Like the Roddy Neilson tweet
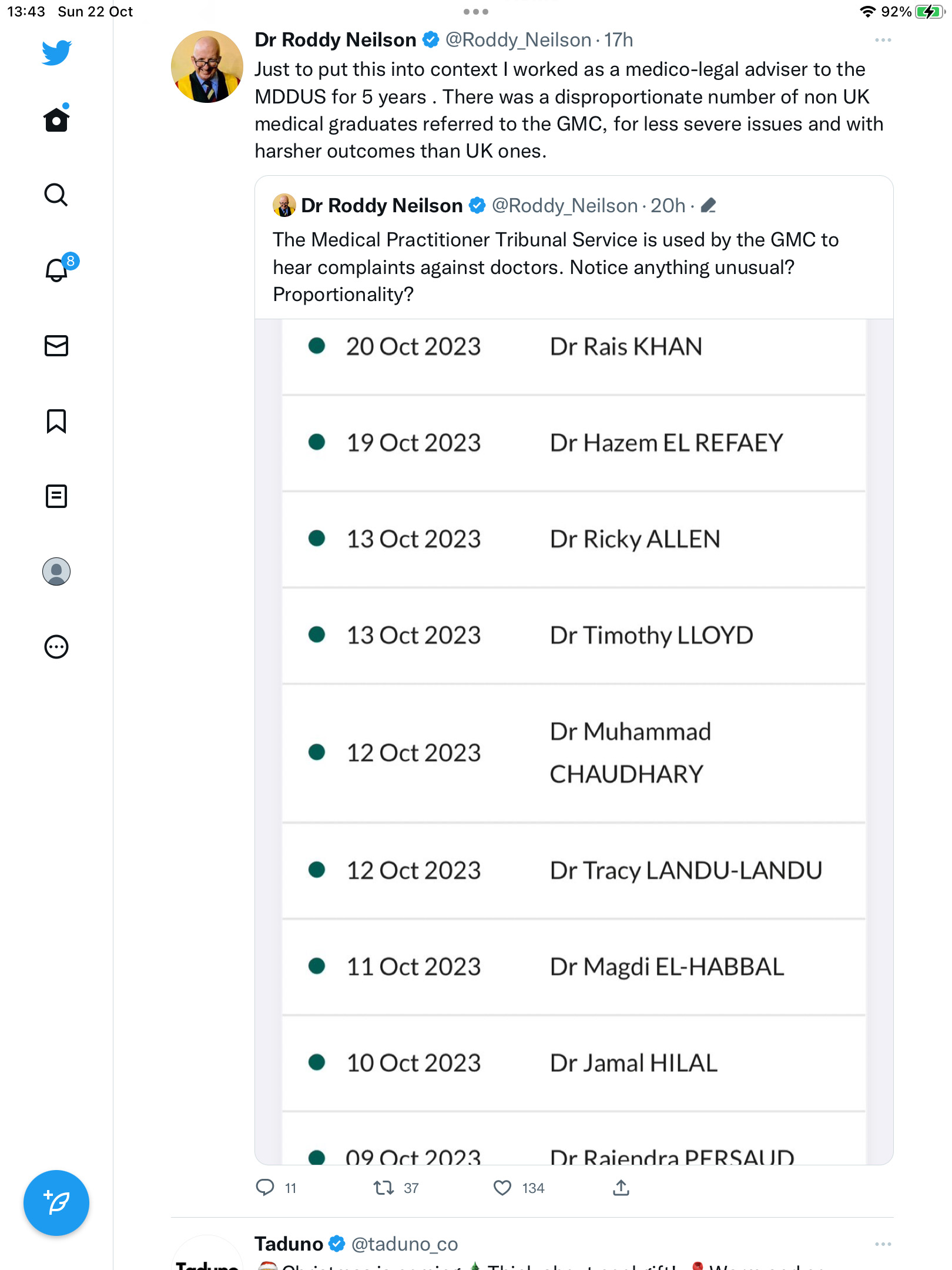Image resolution: width=952 pixels, height=1270 pixels. [502, 1188]
